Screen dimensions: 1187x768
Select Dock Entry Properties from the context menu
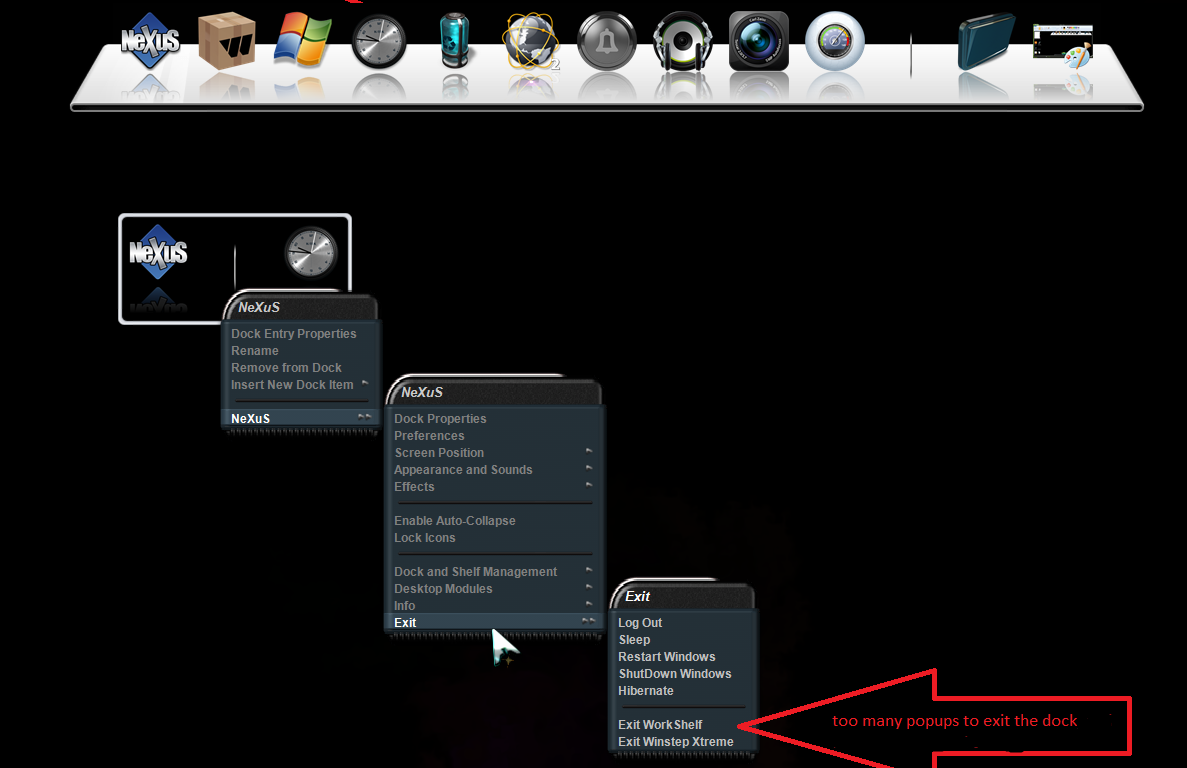pyautogui.click(x=294, y=334)
